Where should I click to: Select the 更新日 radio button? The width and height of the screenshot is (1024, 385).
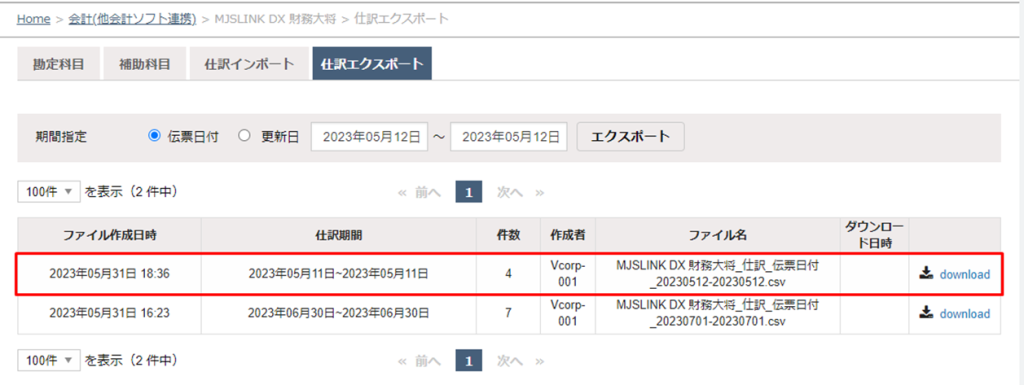pos(244,136)
